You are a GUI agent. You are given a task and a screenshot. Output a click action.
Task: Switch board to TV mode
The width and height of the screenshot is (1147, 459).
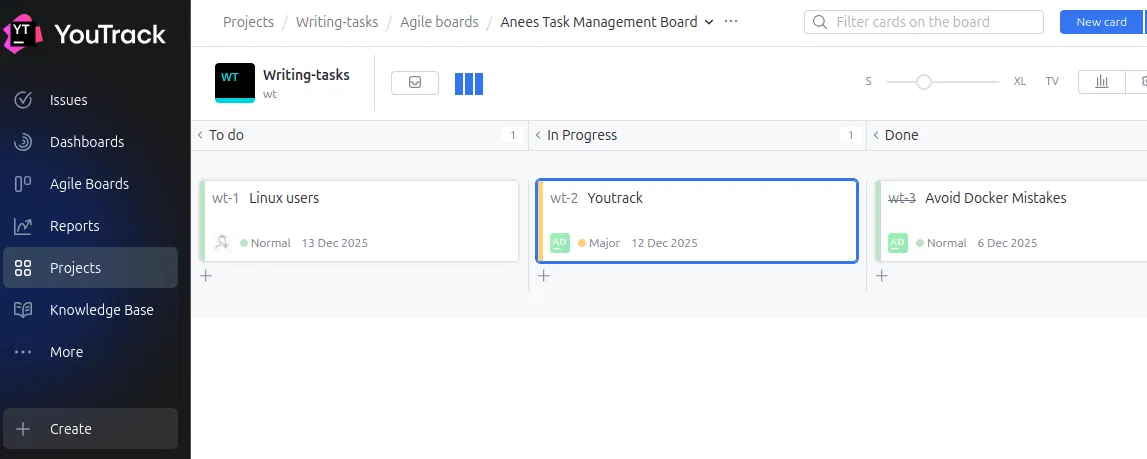(x=1052, y=82)
